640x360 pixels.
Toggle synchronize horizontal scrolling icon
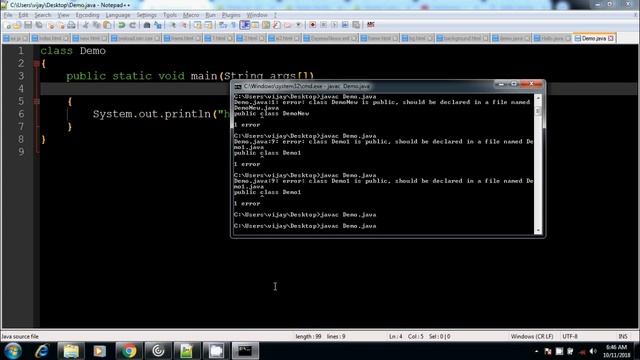(x=208, y=25)
